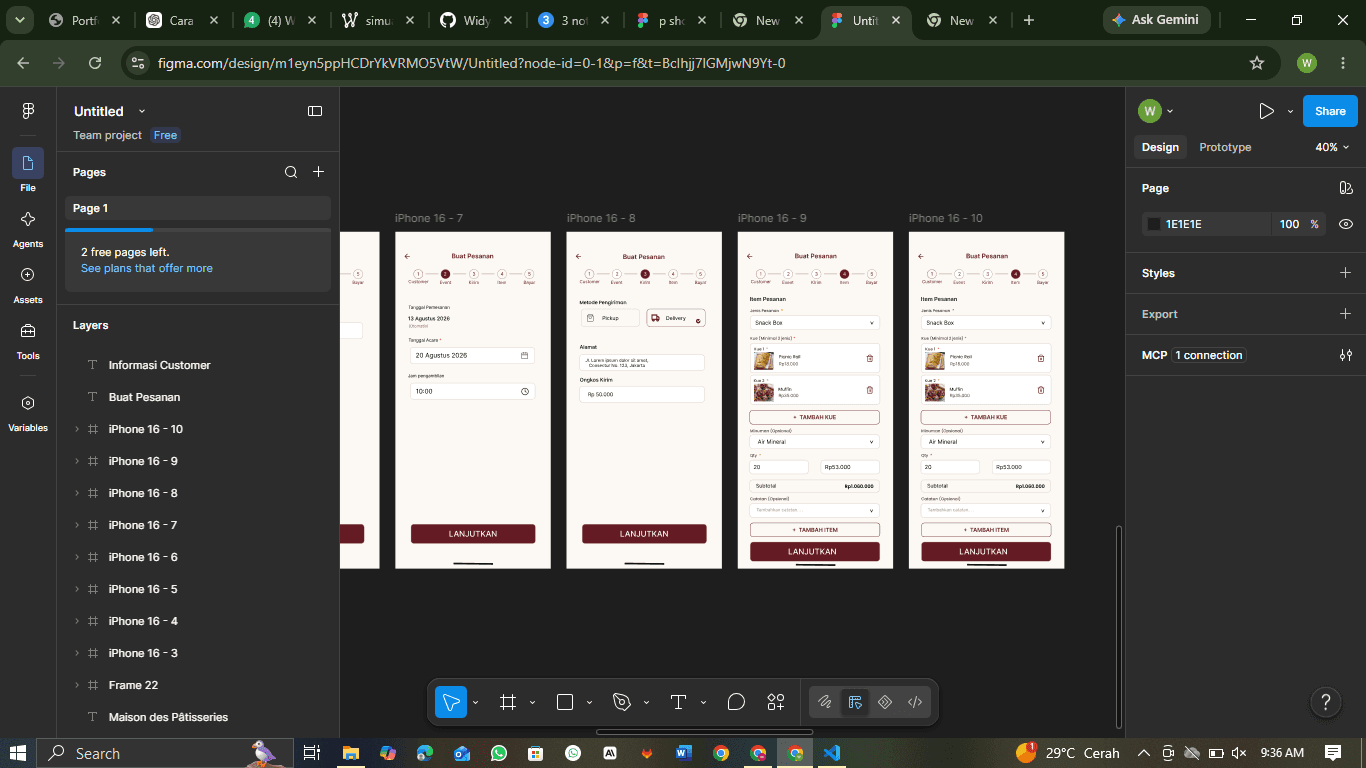Click the page color opacity 100 field

tap(1289, 224)
